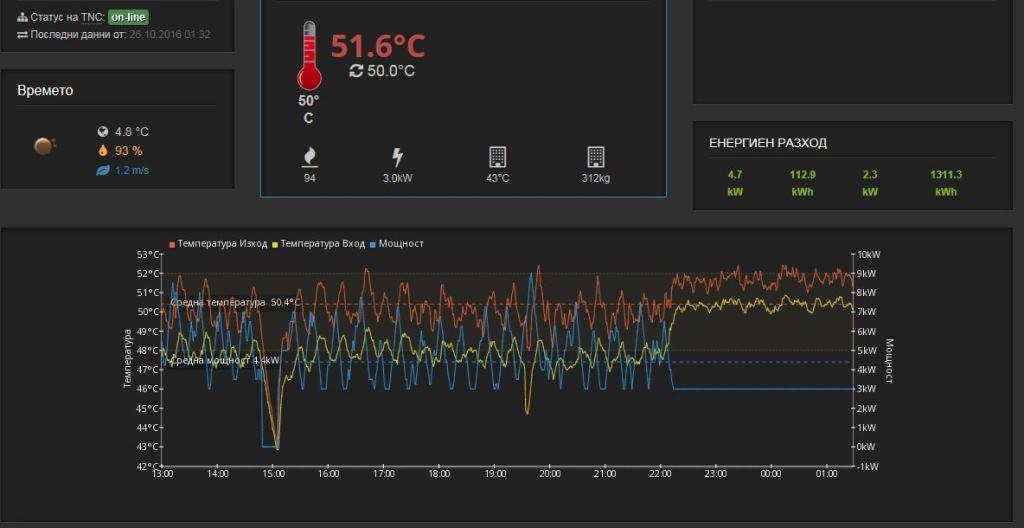Click the globe icon beside 4.8 °C
Image resolution: width=1024 pixels, height=528 pixels.
[x=102, y=132]
